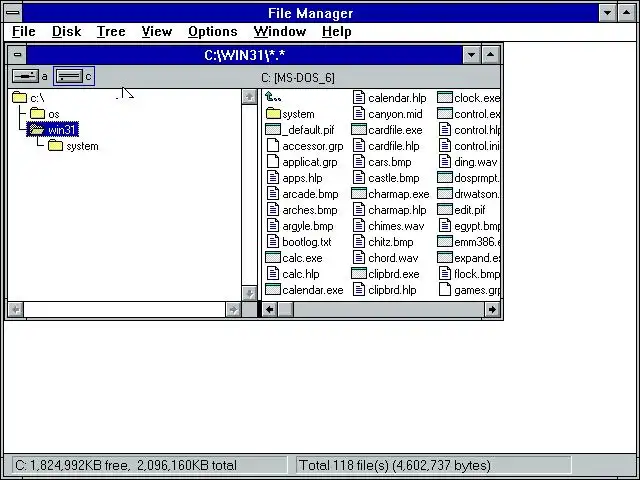Open the Disk menu
This screenshot has height=480, width=640.
[67, 31]
